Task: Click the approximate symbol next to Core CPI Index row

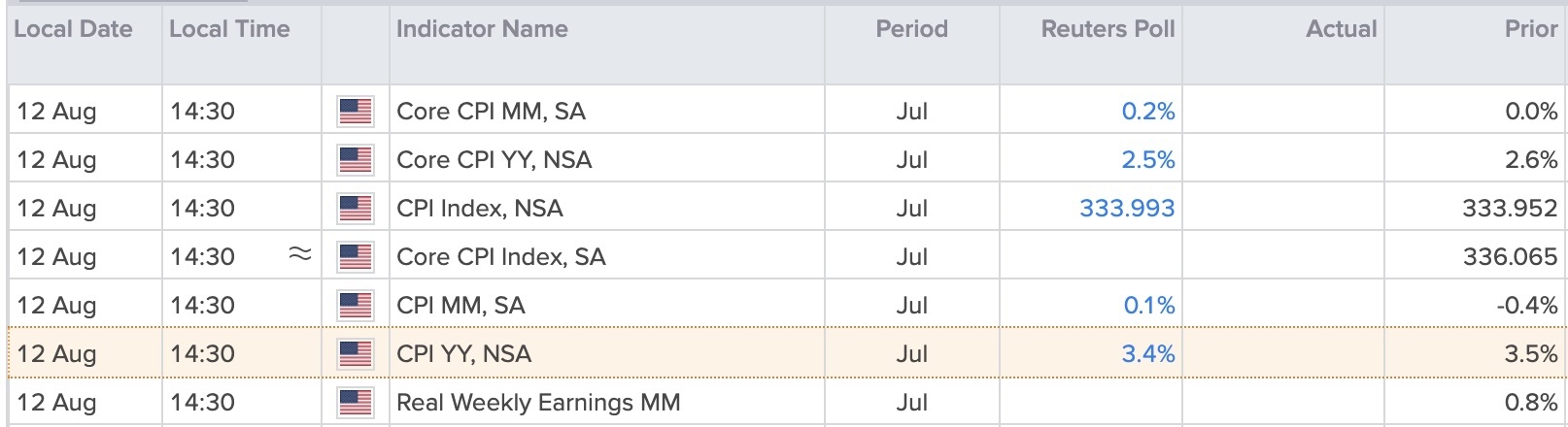Action: tap(300, 255)
